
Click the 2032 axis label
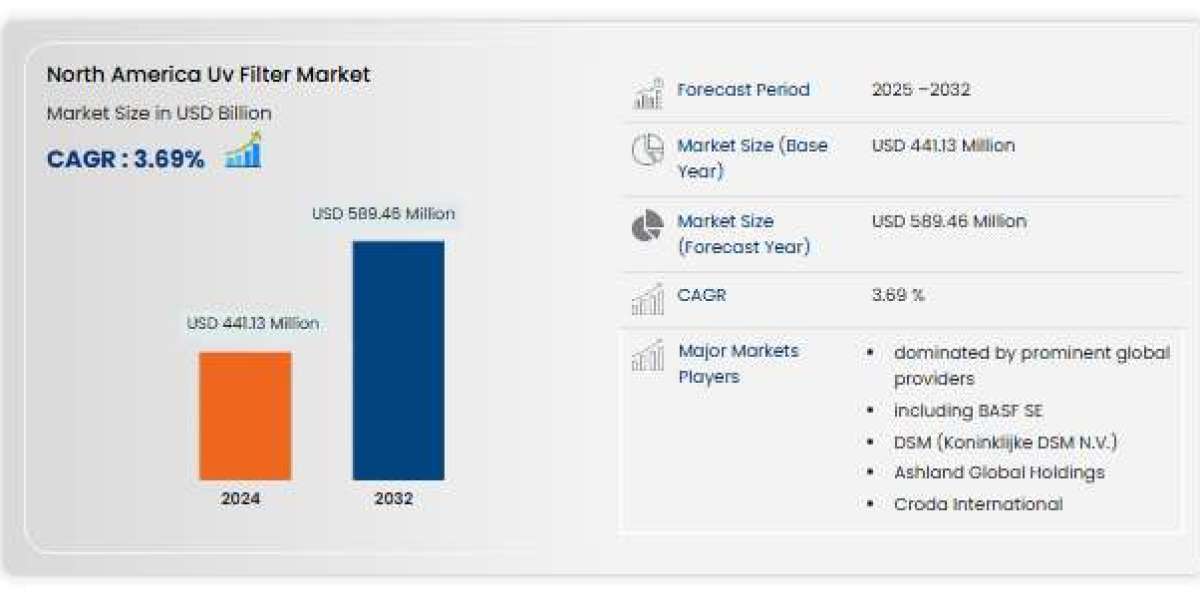[393, 499]
